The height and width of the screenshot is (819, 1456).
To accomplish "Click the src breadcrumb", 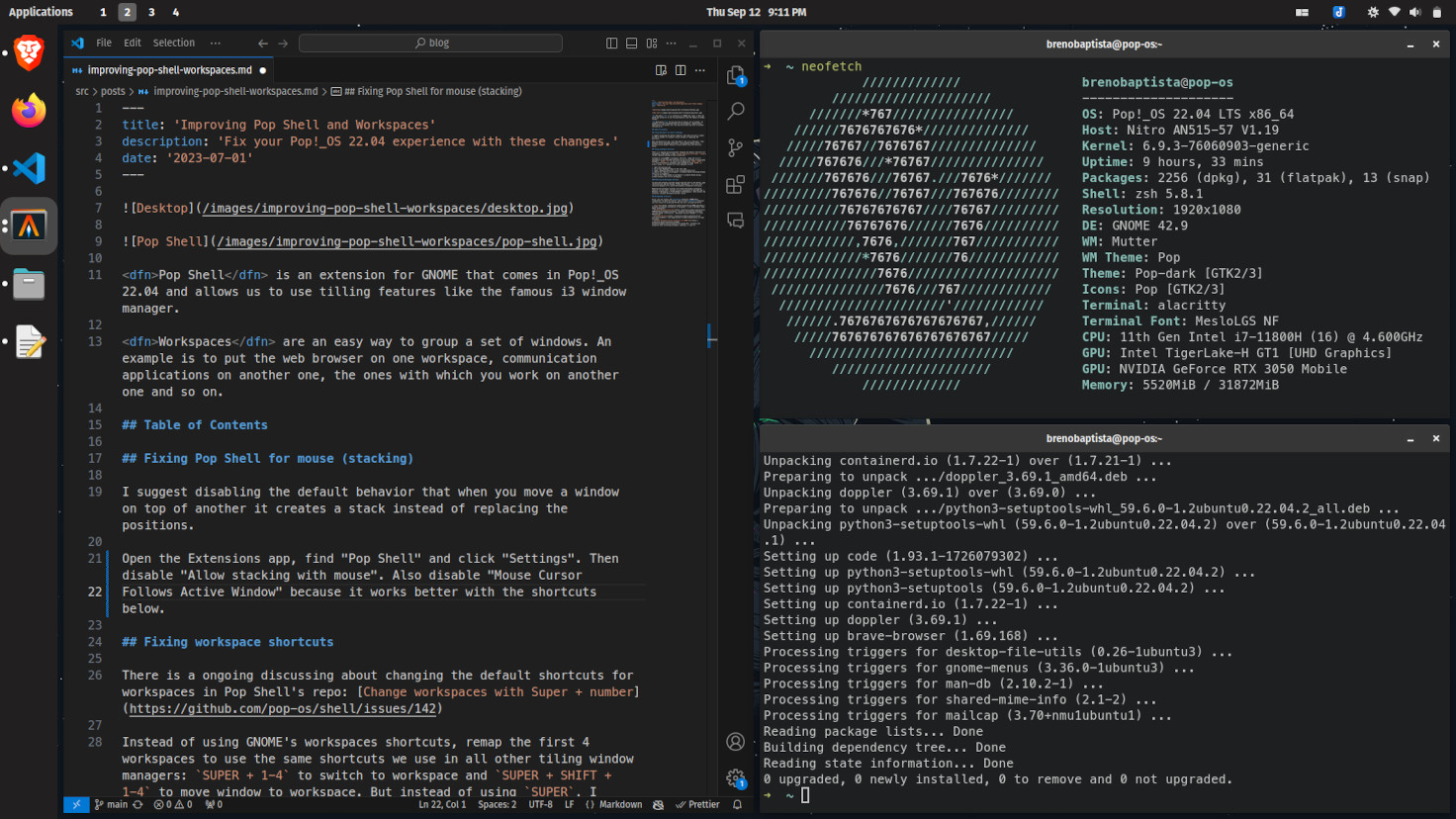I will [x=82, y=91].
